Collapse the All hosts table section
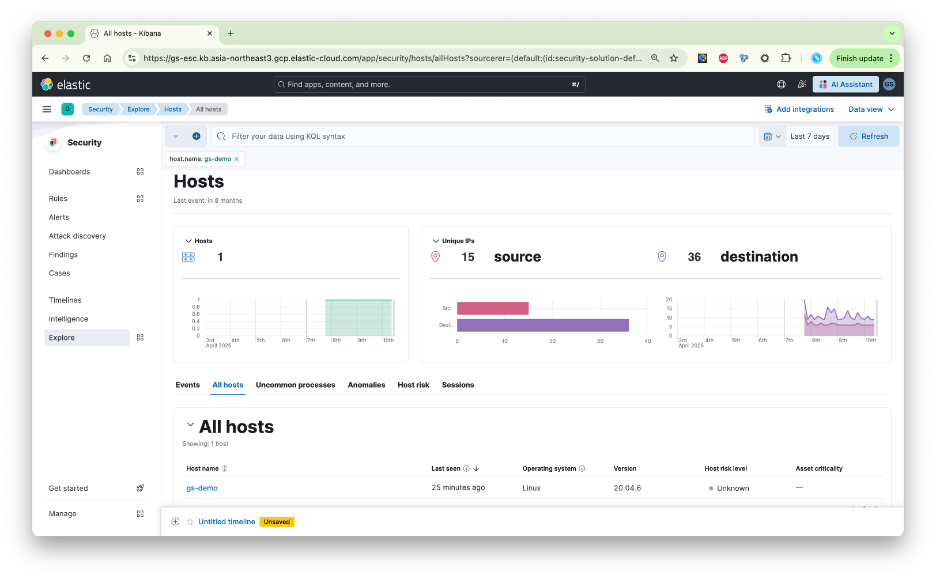The image size is (936, 580). pos(190,425)
